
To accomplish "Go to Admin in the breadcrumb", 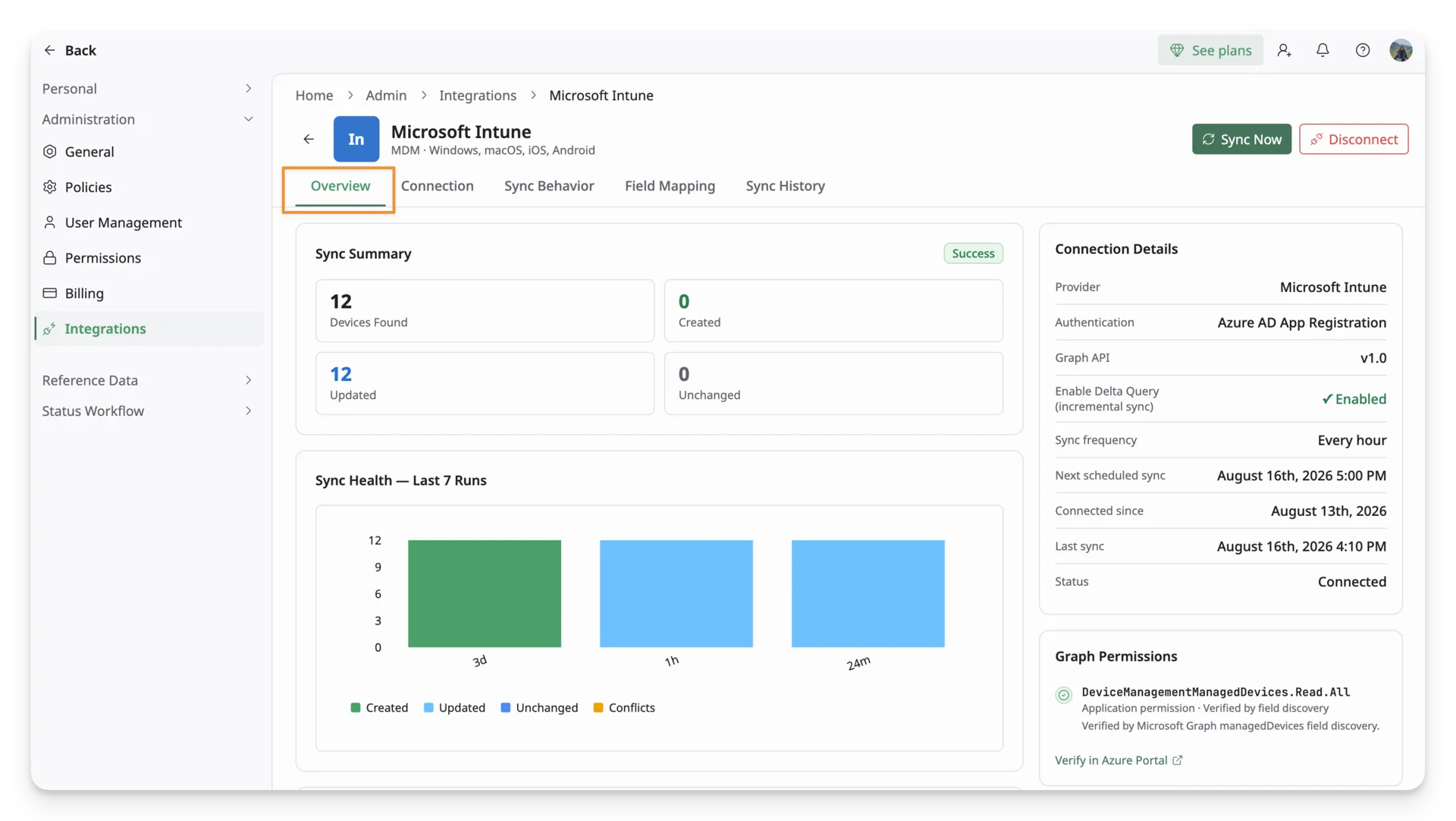I will 386,96.
